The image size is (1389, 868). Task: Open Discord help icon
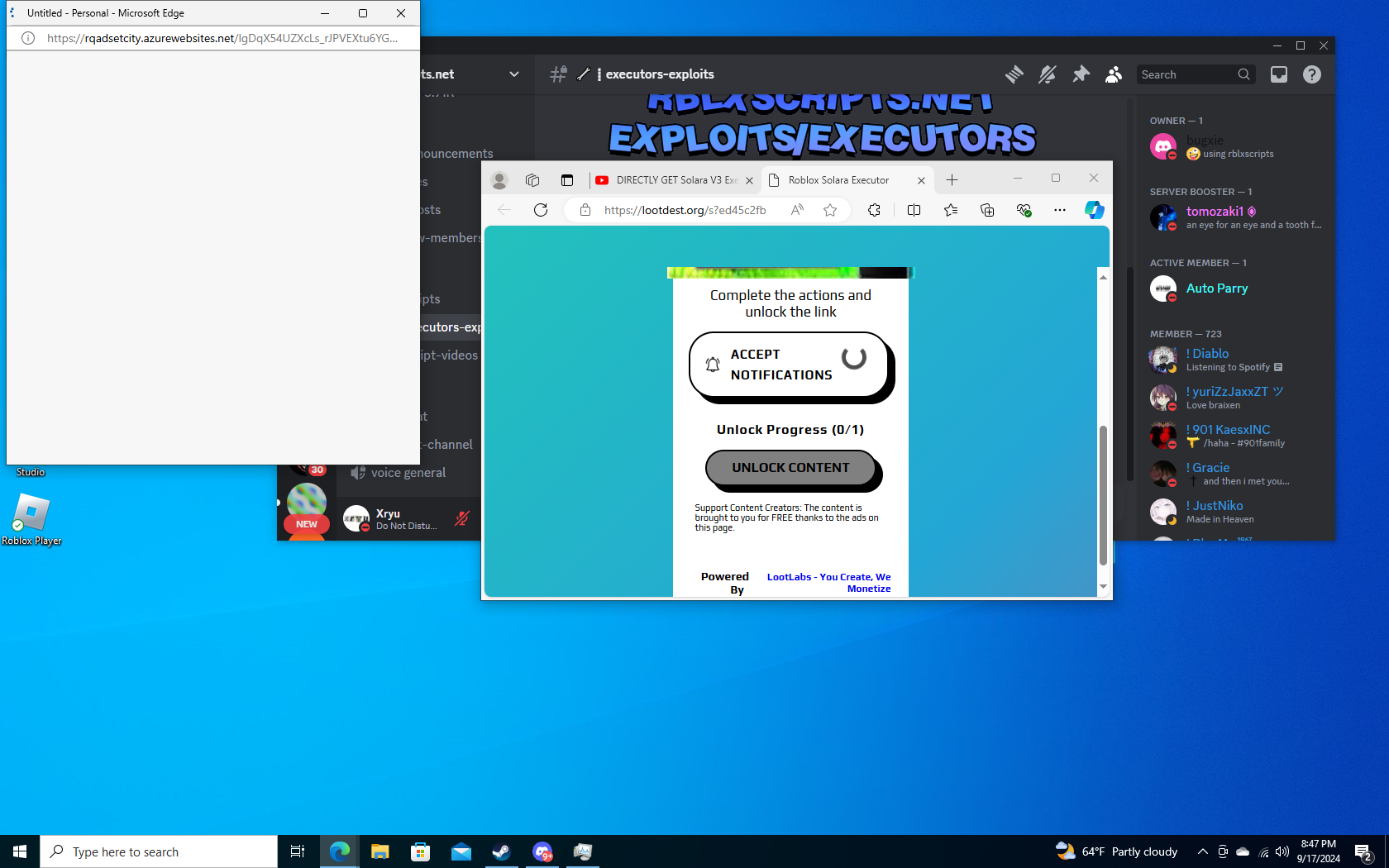click(1312, 74)
